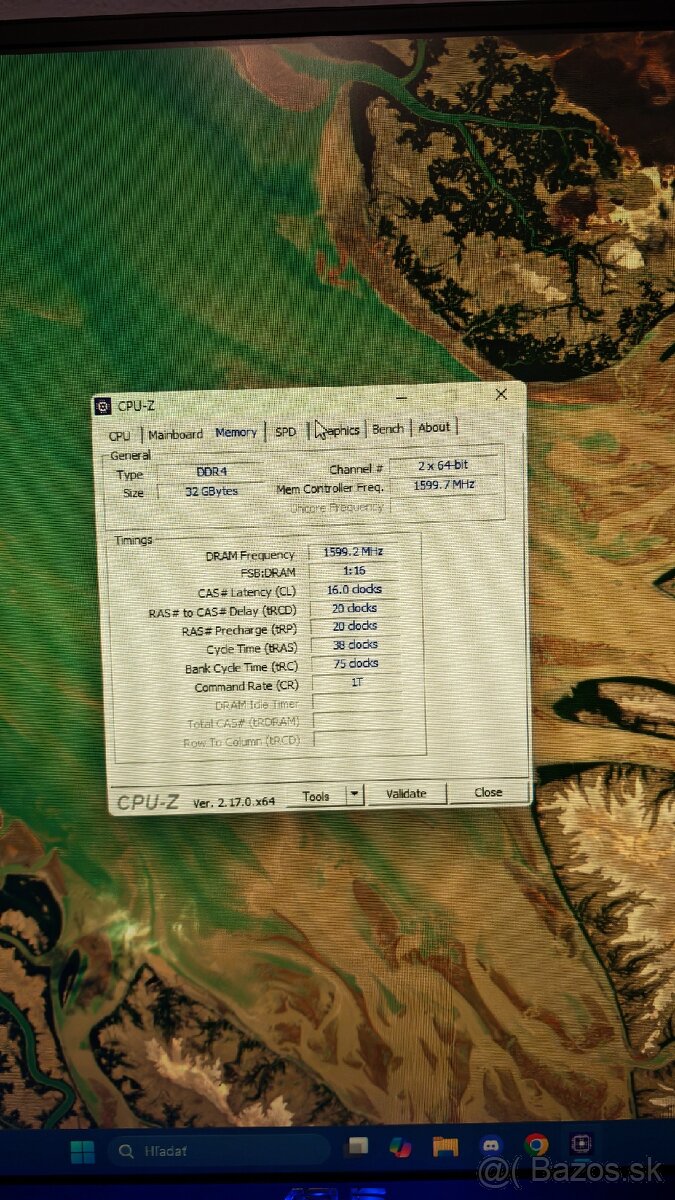The image size is (675, 1200).
Task: Close the CPU-Z window with X
Action: pyautogui.click(x=501, y=394)
